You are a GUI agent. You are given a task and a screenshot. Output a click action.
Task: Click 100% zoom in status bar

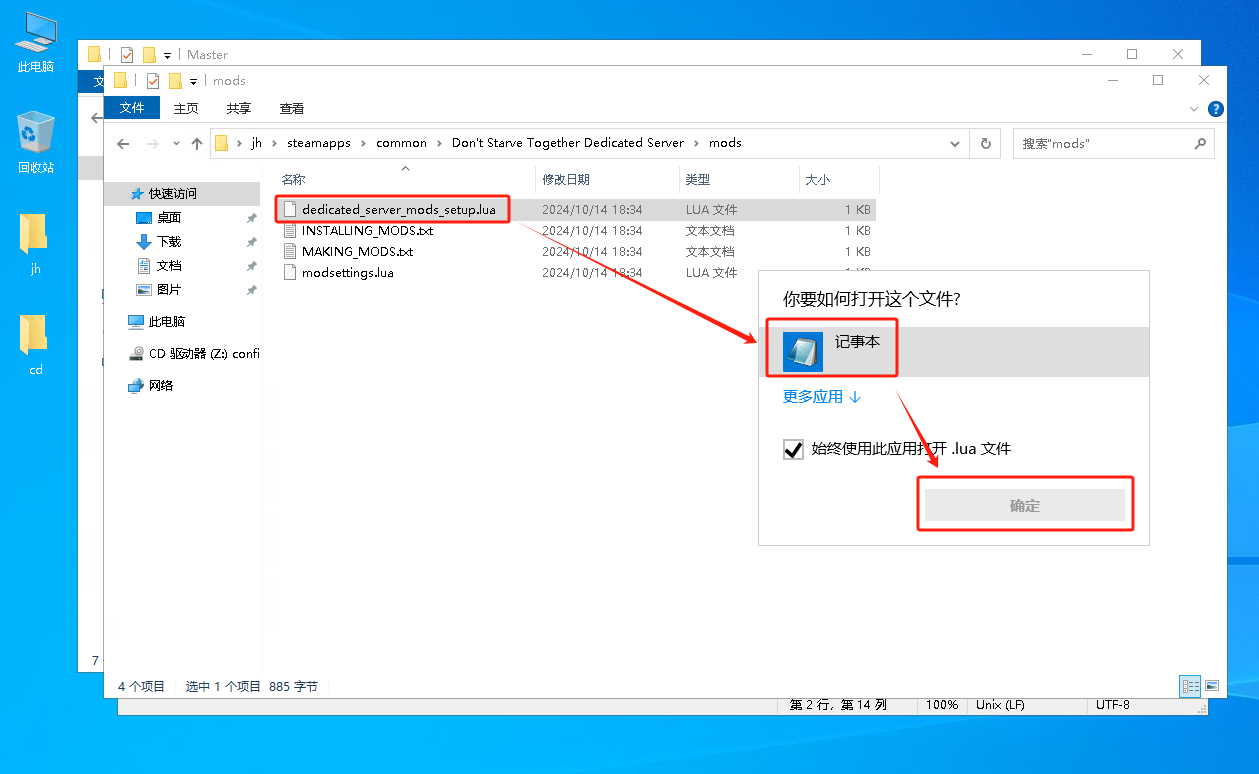[941, 705]
